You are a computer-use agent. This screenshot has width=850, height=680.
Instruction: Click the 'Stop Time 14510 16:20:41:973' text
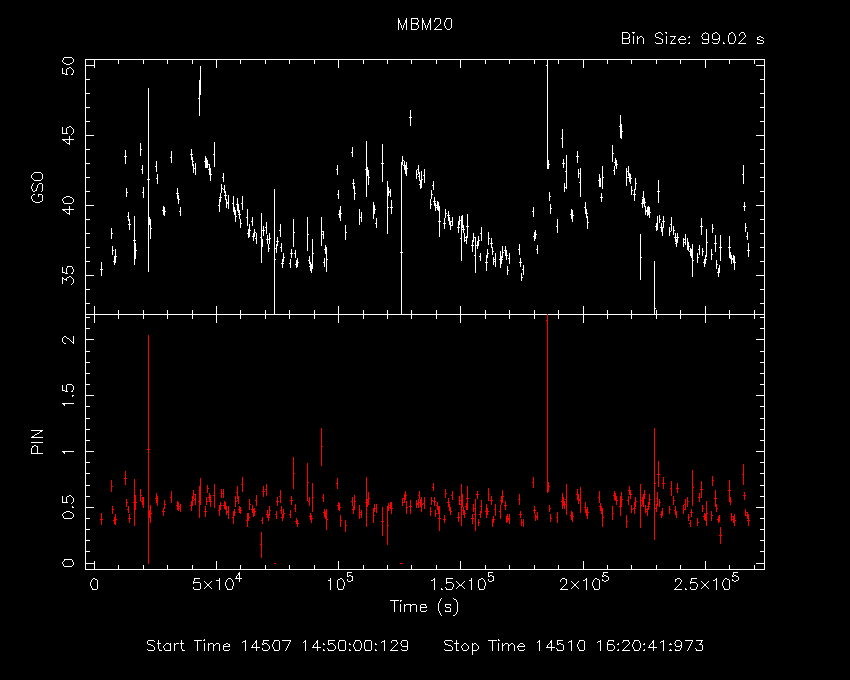point(574,646)
